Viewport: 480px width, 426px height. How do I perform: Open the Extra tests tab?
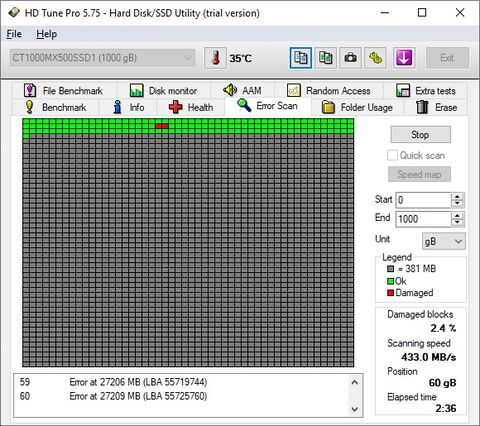(x=426, y=91)
